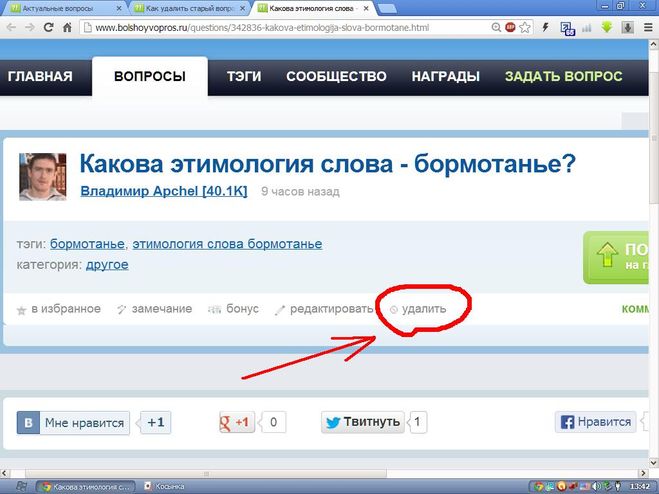659x494 pixels.
Task: Click the green download arrow extension icon
Action: coord(606,27)
